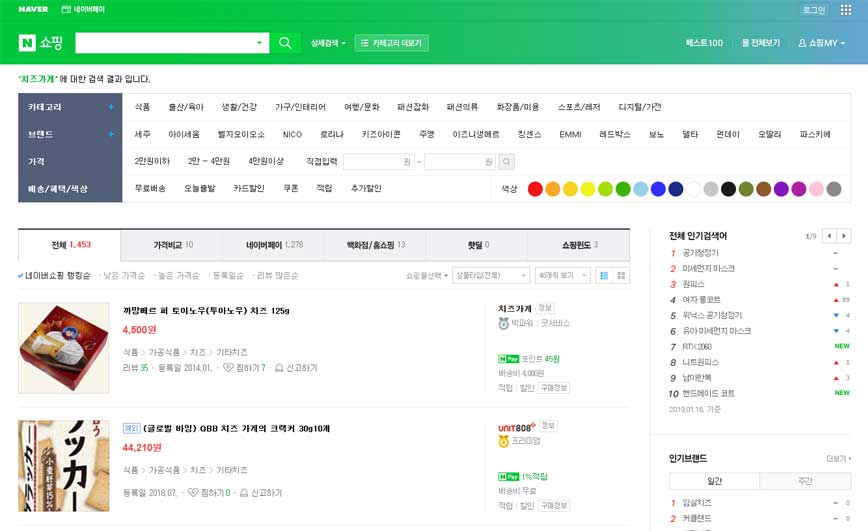This screenshot has width=868, height=531.
Task: Select 주간 popular brand tab
Action: pos(805,481)
